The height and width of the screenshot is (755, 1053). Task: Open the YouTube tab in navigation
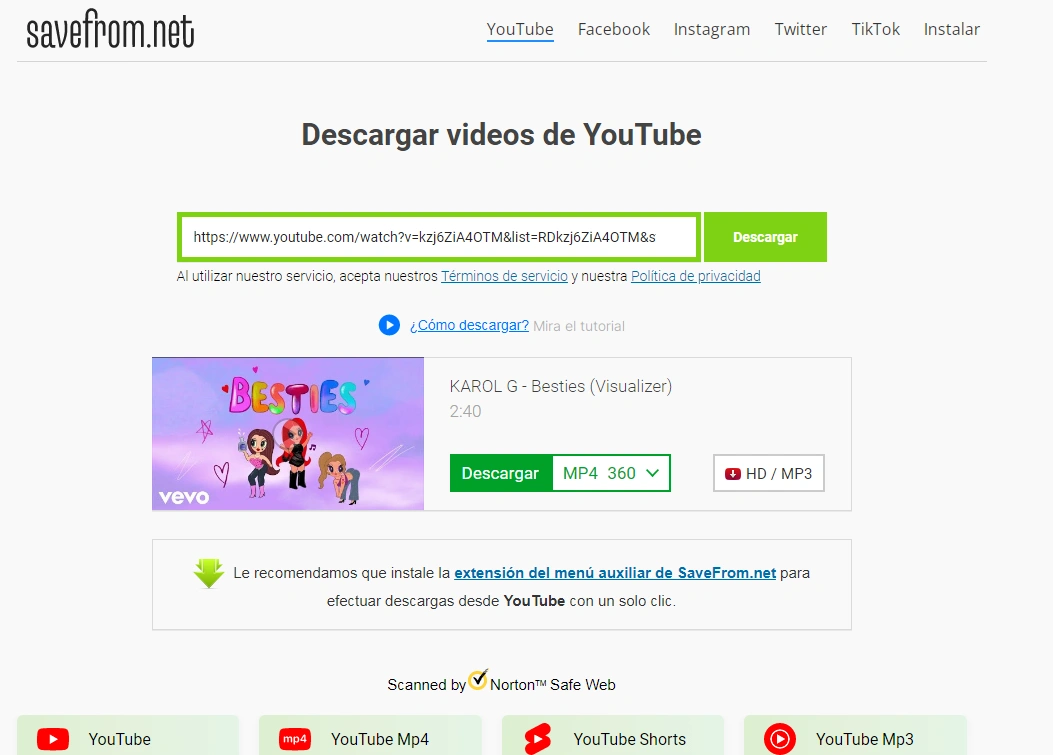pos(520,29)
